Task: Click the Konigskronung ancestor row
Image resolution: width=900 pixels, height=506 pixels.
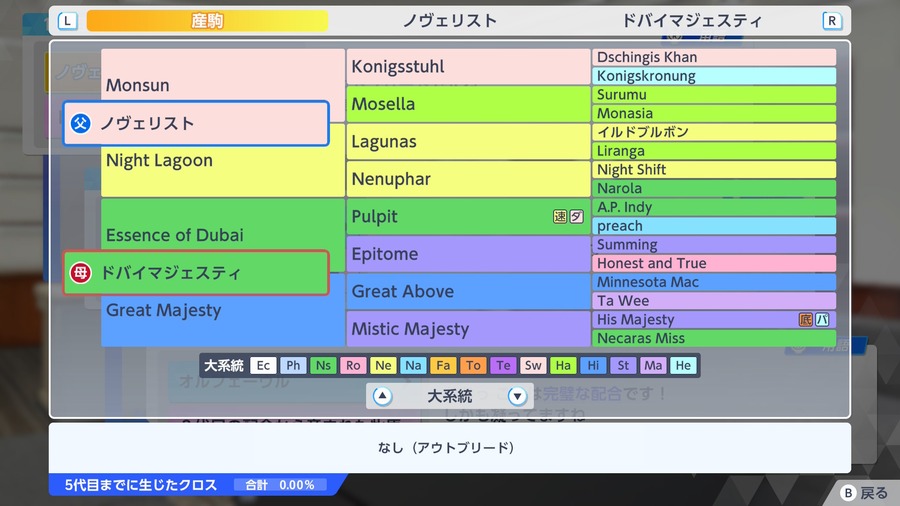Action: point(714,76)
